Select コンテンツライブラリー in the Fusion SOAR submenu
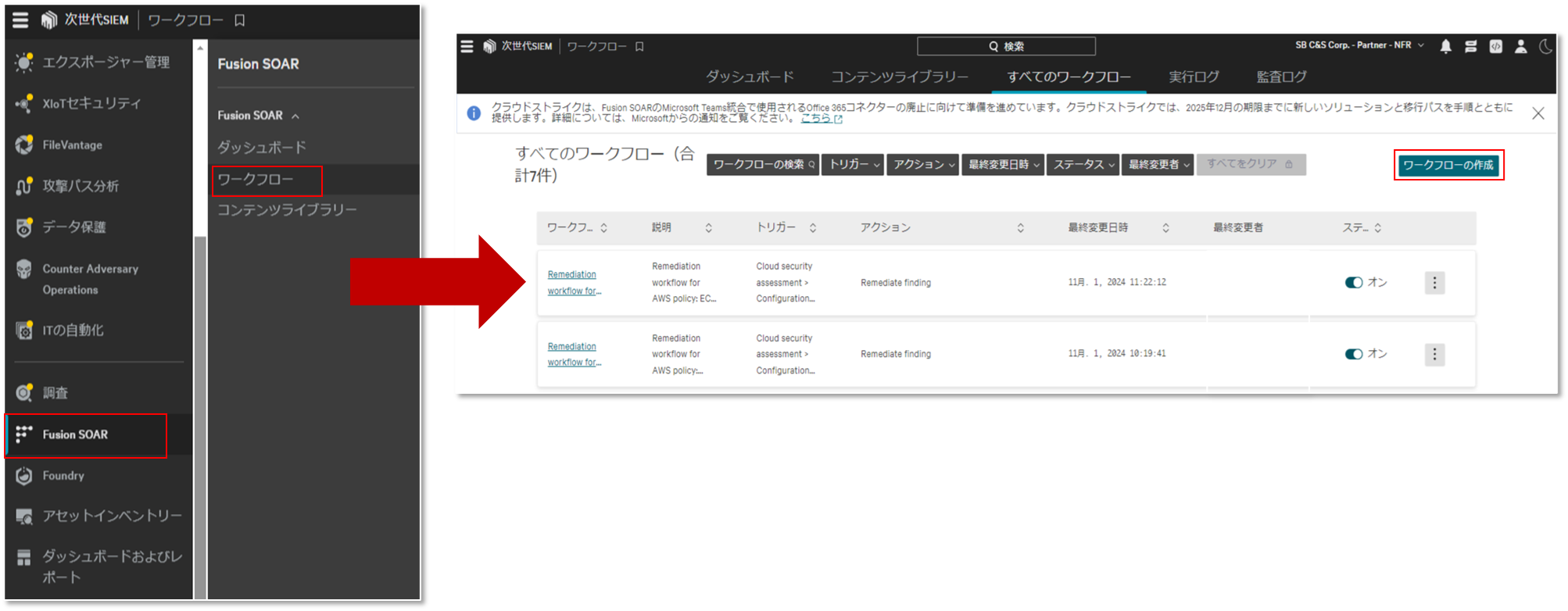 [x=287, y=210]
